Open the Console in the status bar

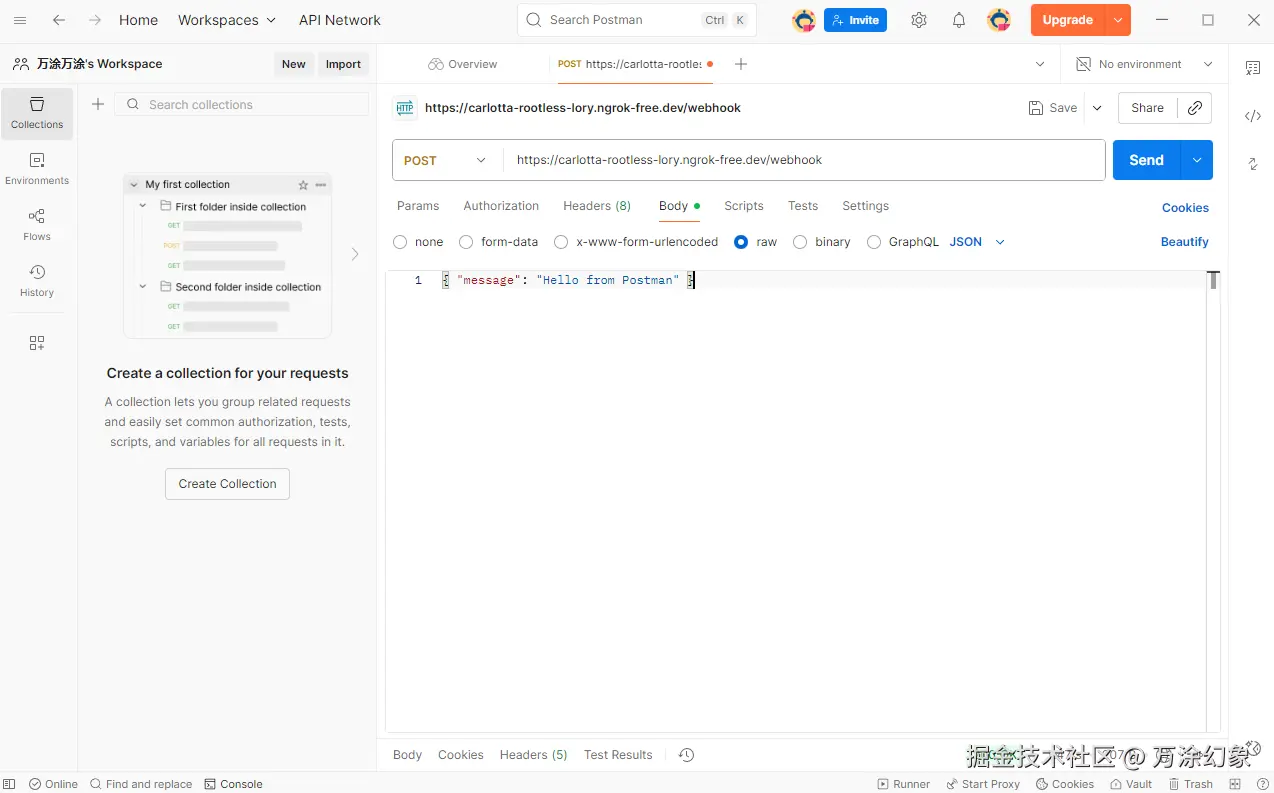[233, 784]
